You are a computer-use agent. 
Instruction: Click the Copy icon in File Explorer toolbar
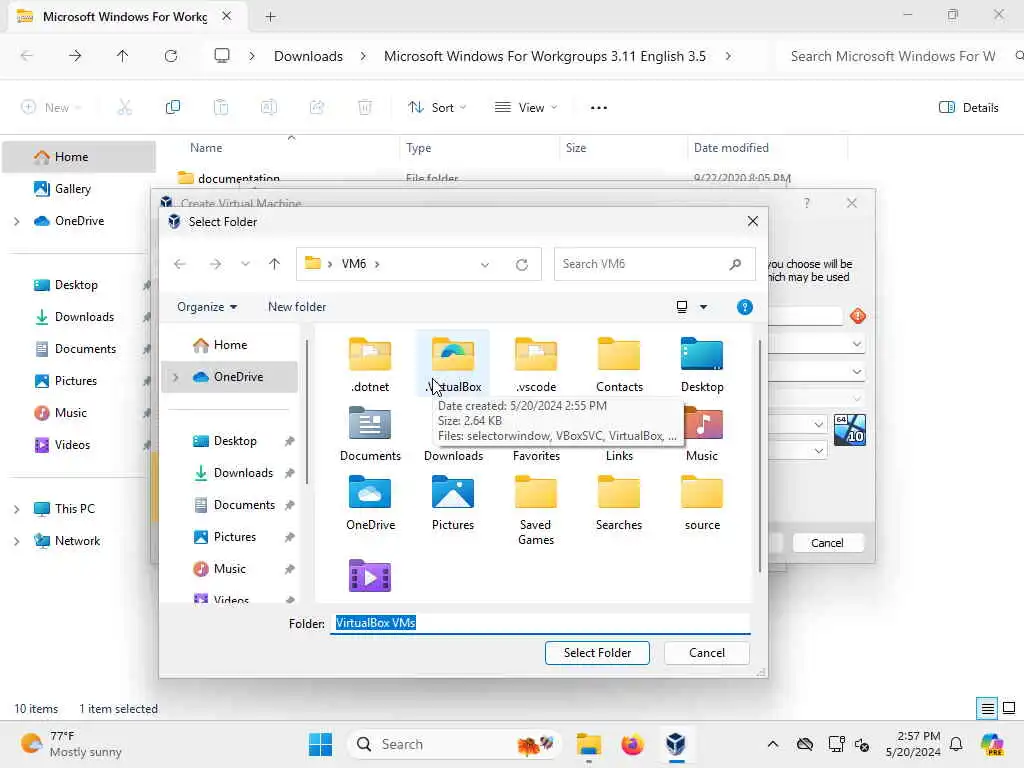173,107
